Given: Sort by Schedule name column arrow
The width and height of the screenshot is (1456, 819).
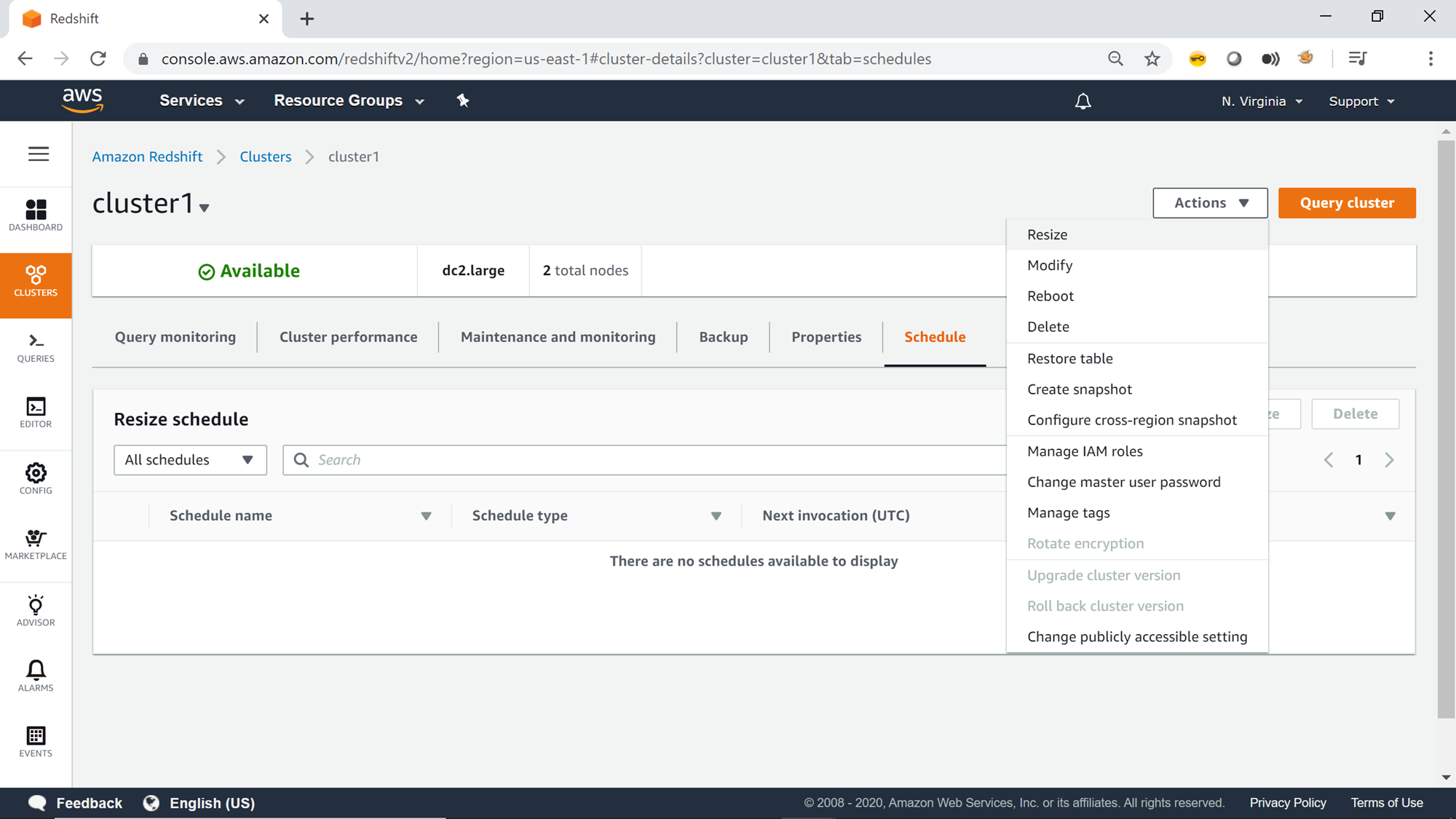Looking at the screenshot, I should 426,515.
